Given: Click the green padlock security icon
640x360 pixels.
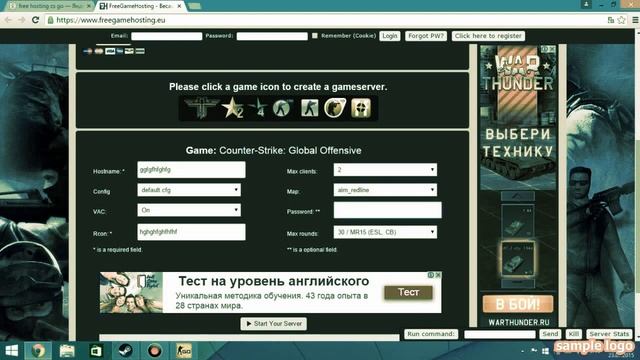Looking at the screenshot, I should click(x=50, y=20).
